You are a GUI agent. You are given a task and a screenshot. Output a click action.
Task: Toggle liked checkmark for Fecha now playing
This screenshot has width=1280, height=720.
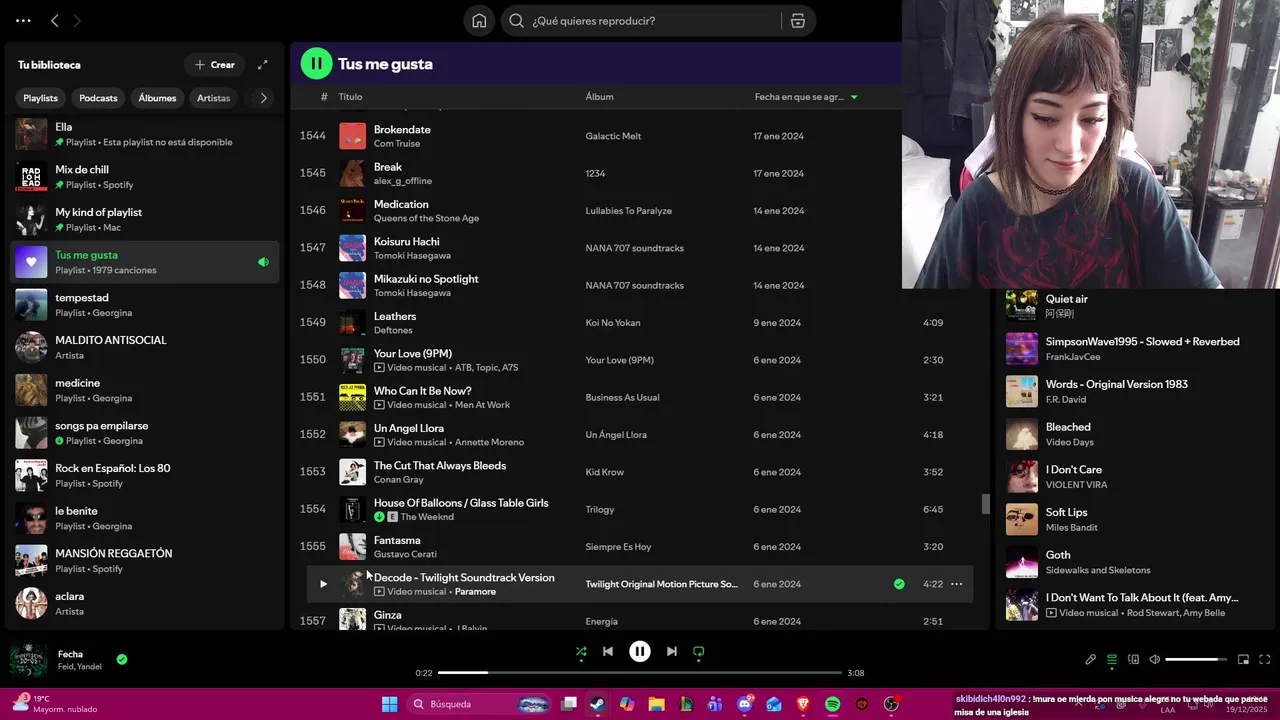click(122, 660)
